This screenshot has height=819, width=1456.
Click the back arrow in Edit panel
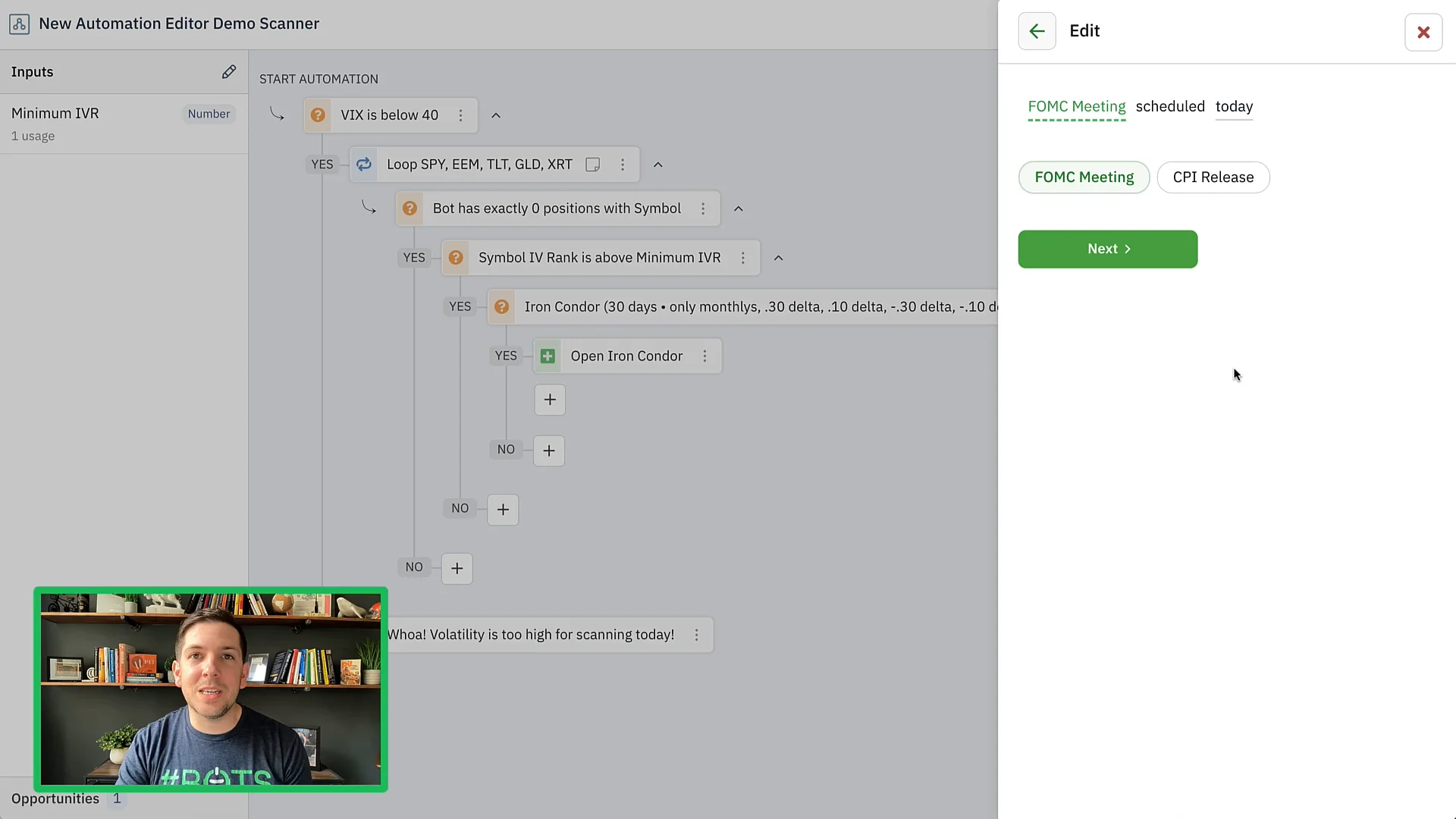coord(1037,31)
